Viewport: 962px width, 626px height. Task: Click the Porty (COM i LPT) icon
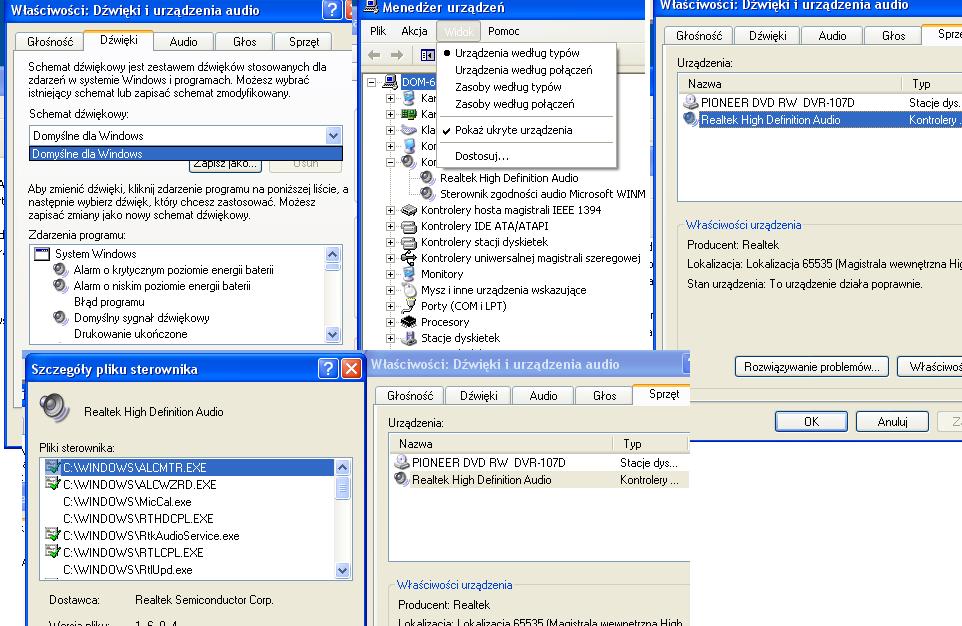coord(409,306)
